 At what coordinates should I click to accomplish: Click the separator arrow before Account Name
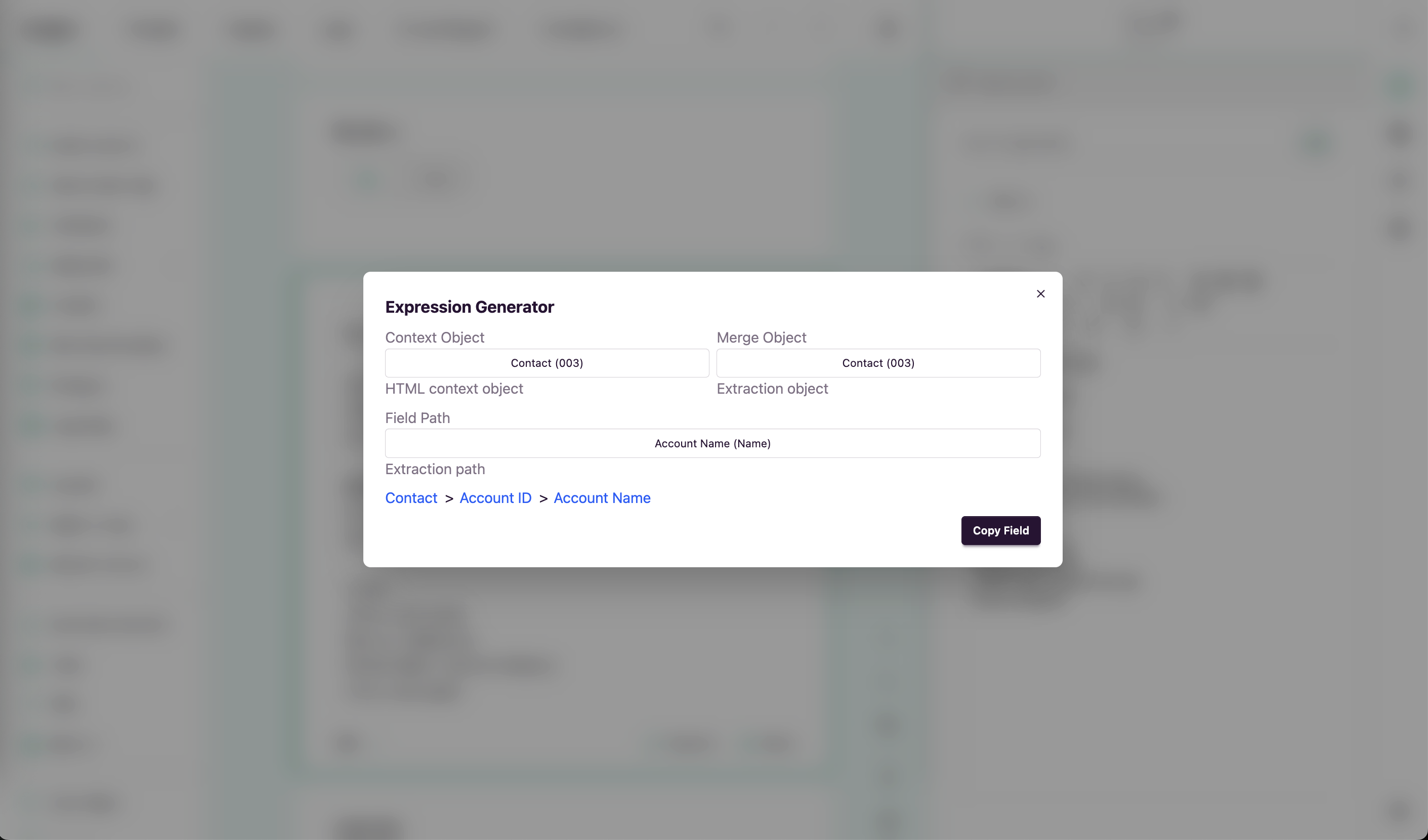pyautogui.click(x=543, y=498)
